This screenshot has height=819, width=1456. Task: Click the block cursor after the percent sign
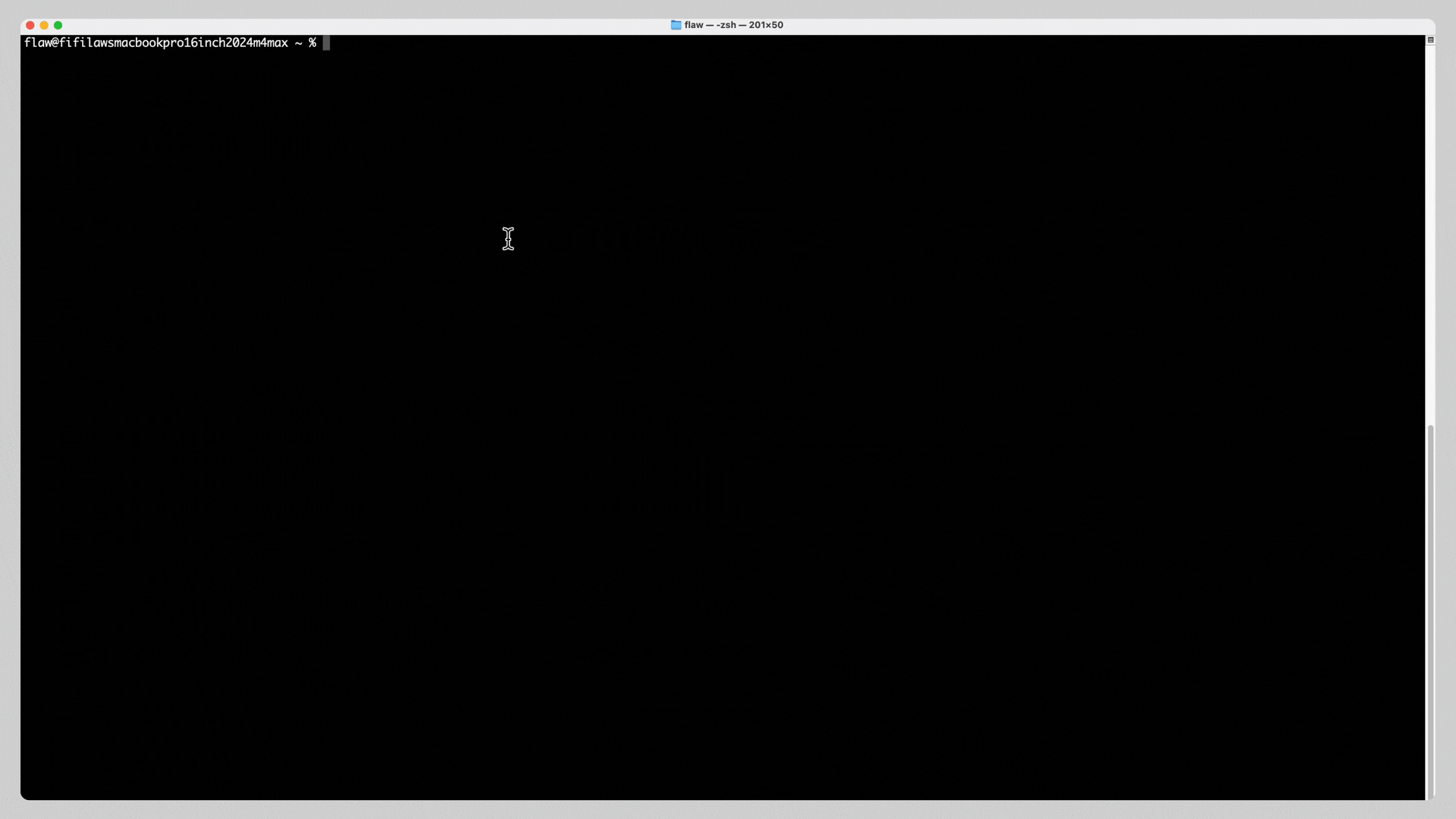(326, 43)
